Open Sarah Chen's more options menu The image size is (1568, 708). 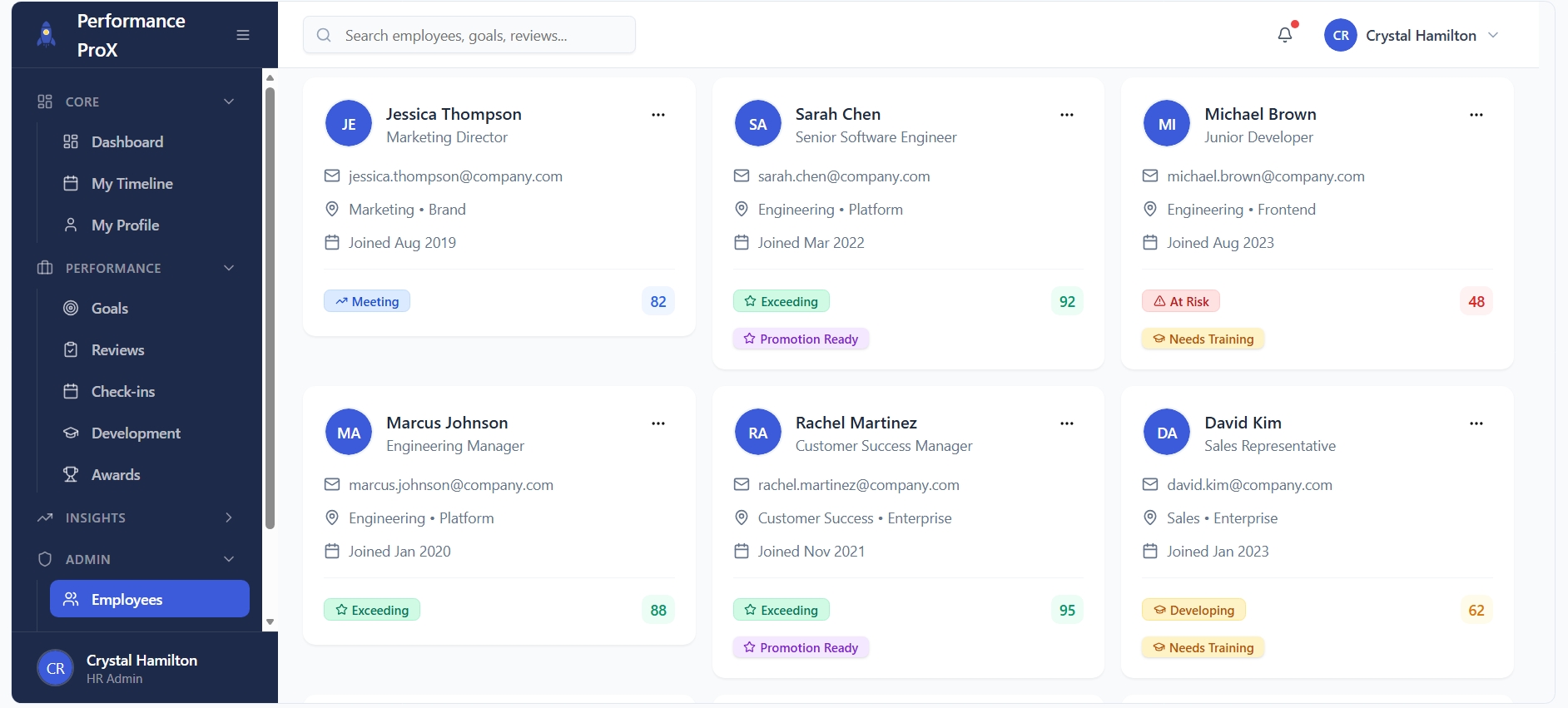(x=1067, y=115)
